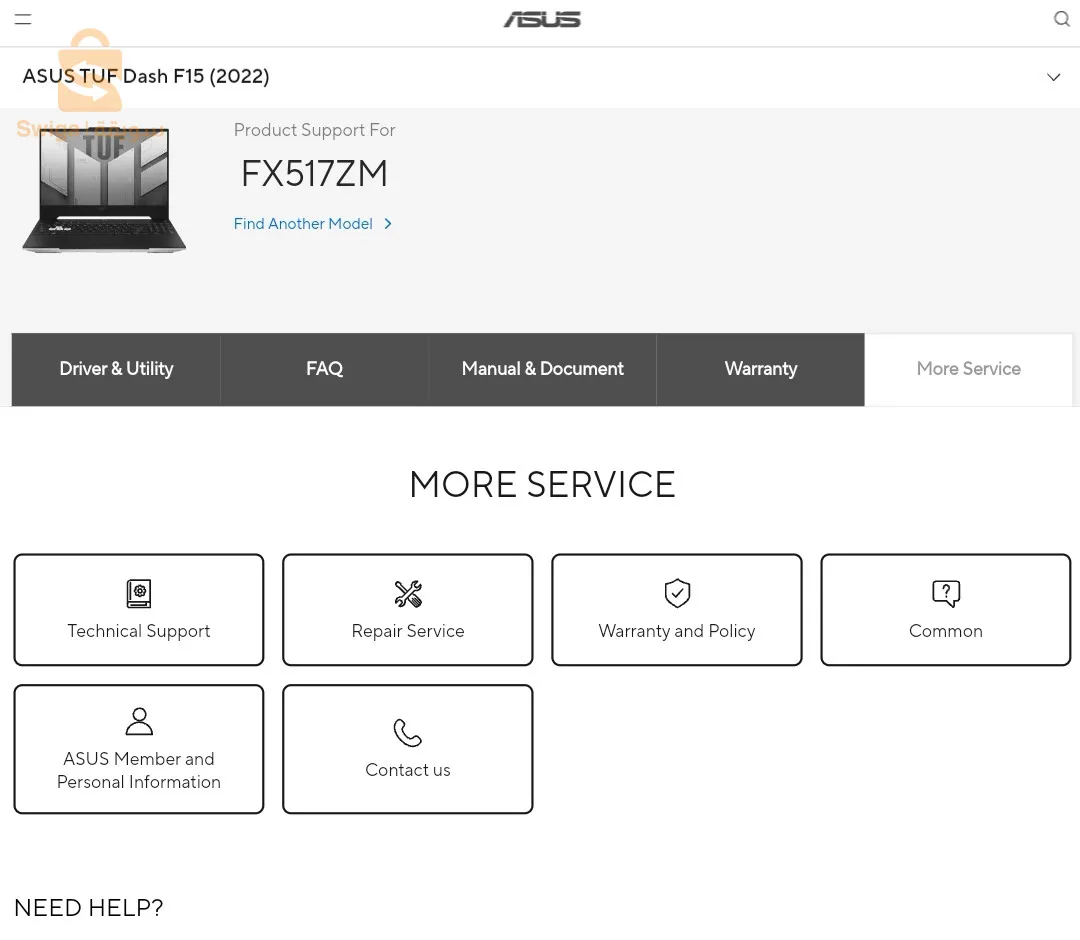Click the Contact us phone icon
Viewport: 1080px width, 940px height.
408,733
